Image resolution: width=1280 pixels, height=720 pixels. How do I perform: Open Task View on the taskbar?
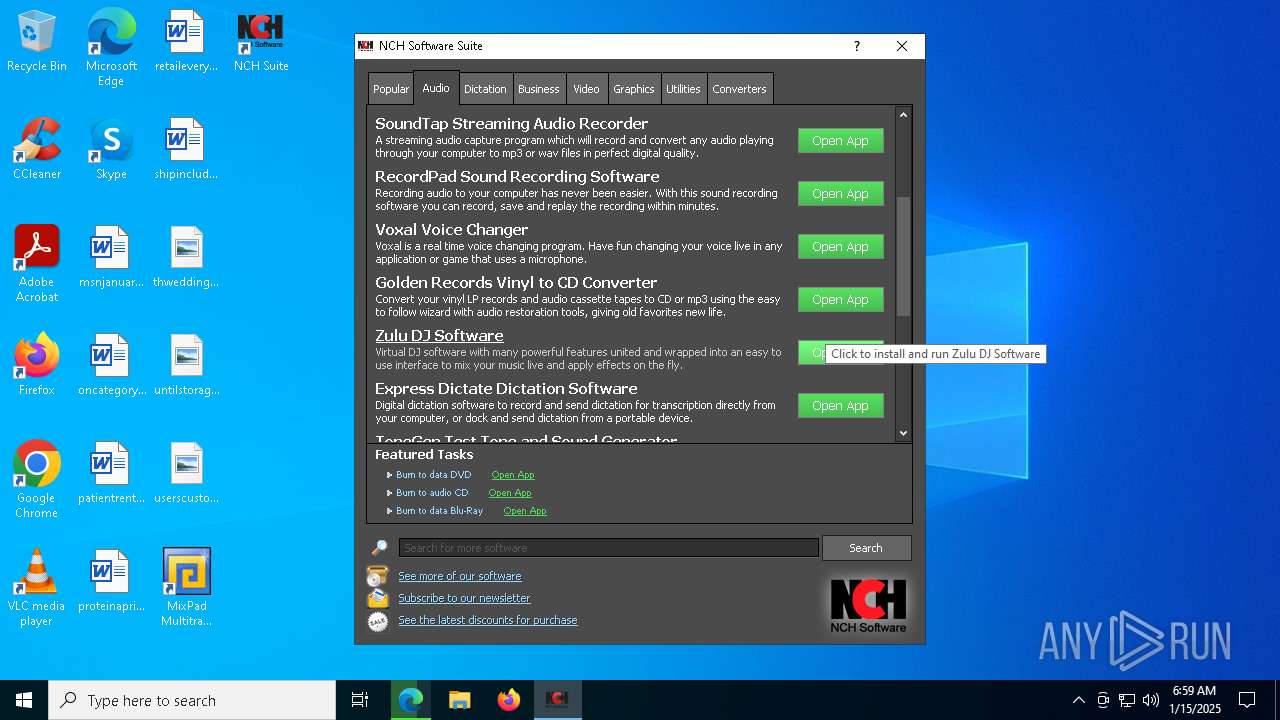pyautogui.click(x=360, y=700)
